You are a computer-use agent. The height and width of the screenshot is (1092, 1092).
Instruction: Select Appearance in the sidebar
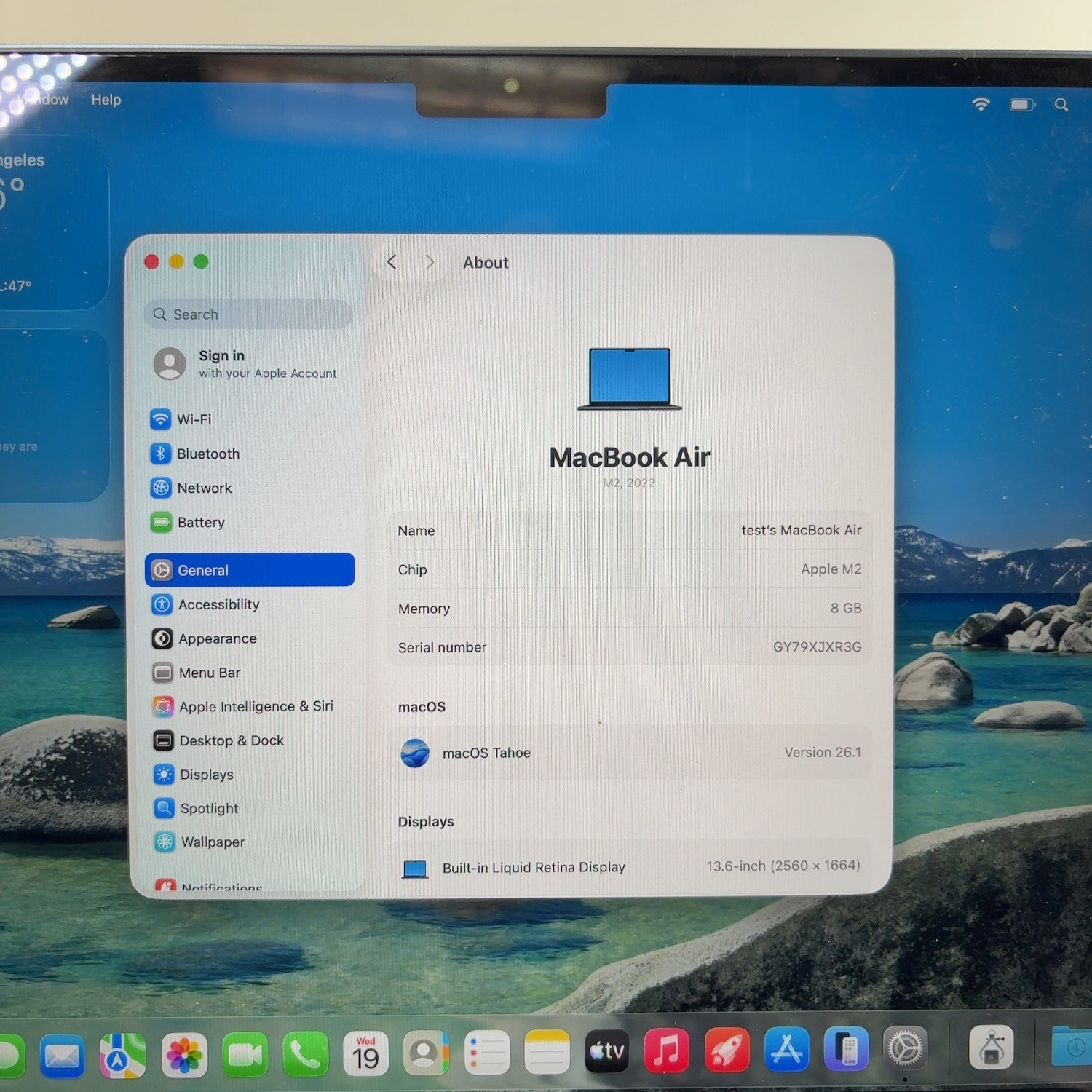coord(217,638)
